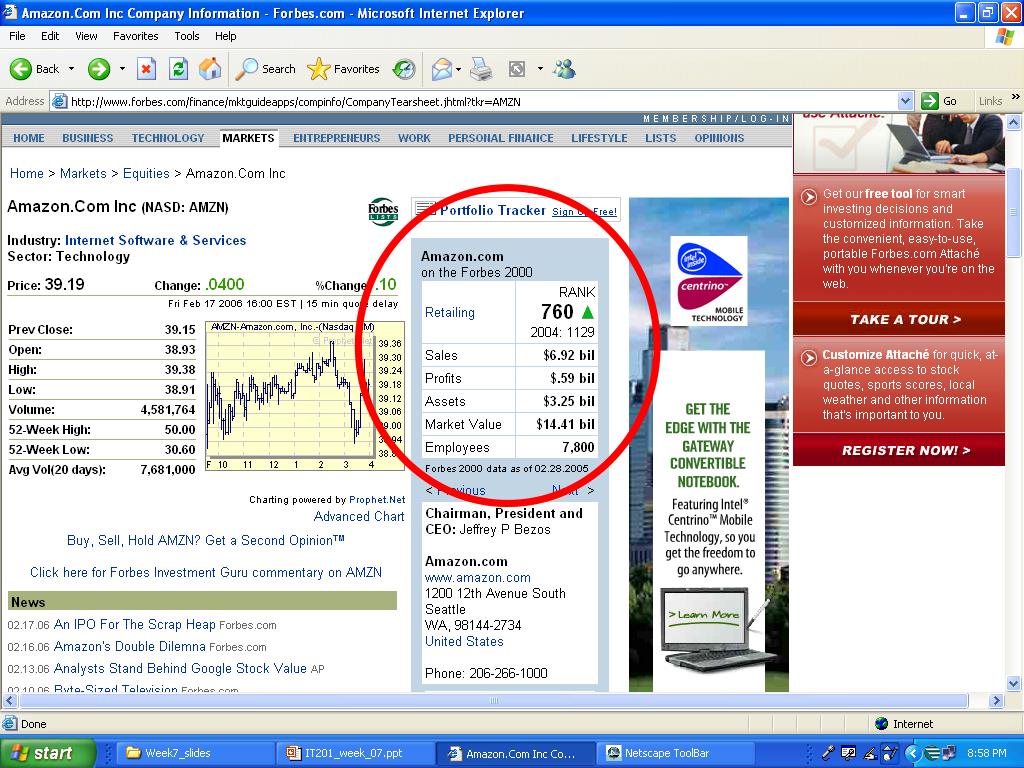The image size is (1024, 768).
Task: Expand the Links toolbar chevron
Action: [x=1016, y=97]
